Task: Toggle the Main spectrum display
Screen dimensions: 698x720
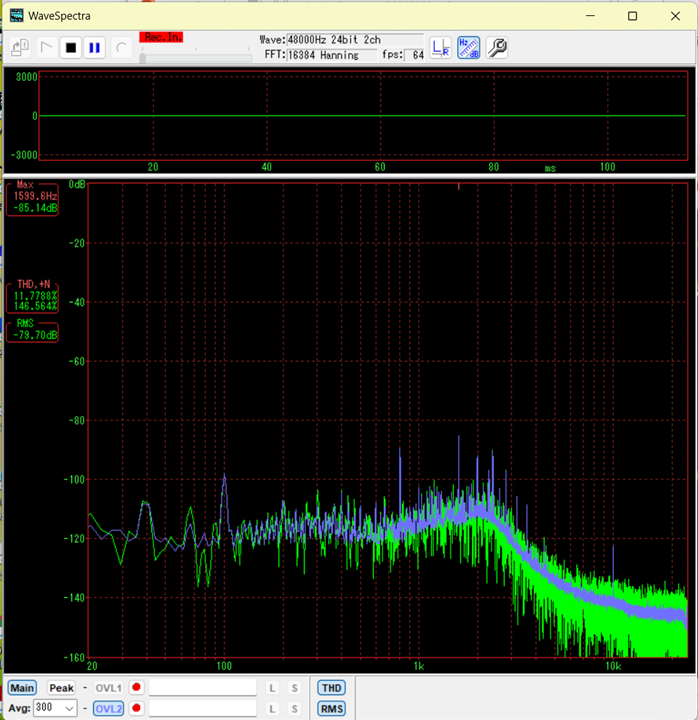Action: click(22, 688)
